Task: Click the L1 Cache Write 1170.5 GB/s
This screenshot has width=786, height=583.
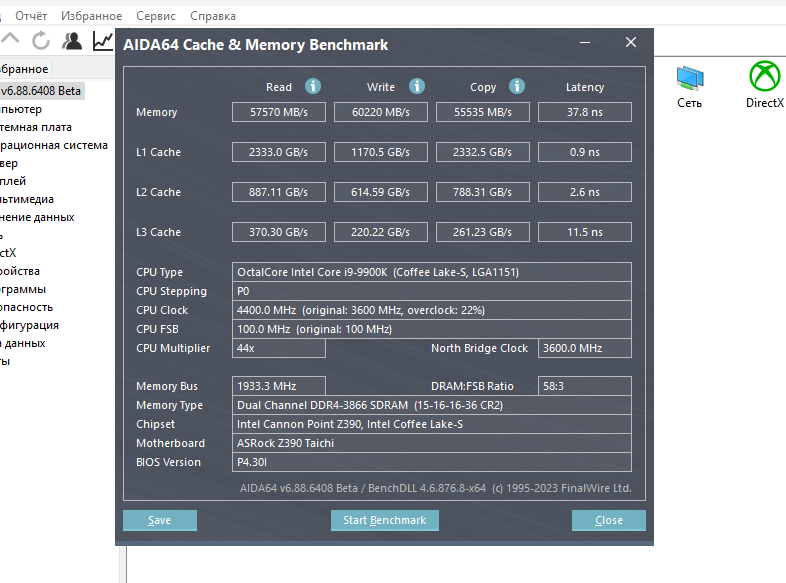Action: coord(381,152)
